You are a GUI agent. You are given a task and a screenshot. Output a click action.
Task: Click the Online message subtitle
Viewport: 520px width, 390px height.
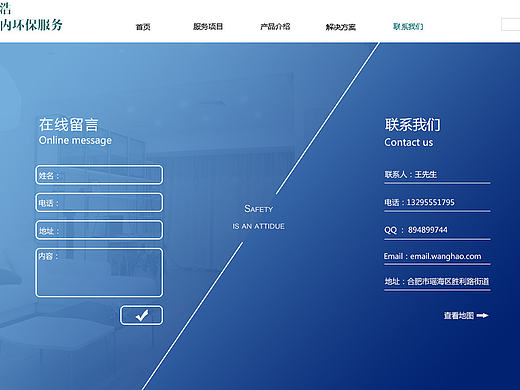point(75,140)
